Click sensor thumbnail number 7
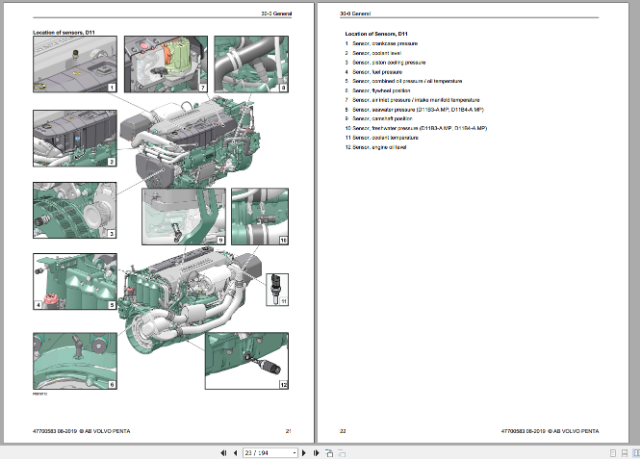The image size is (640, 459). pyautogui.click(x=166, y=64)
